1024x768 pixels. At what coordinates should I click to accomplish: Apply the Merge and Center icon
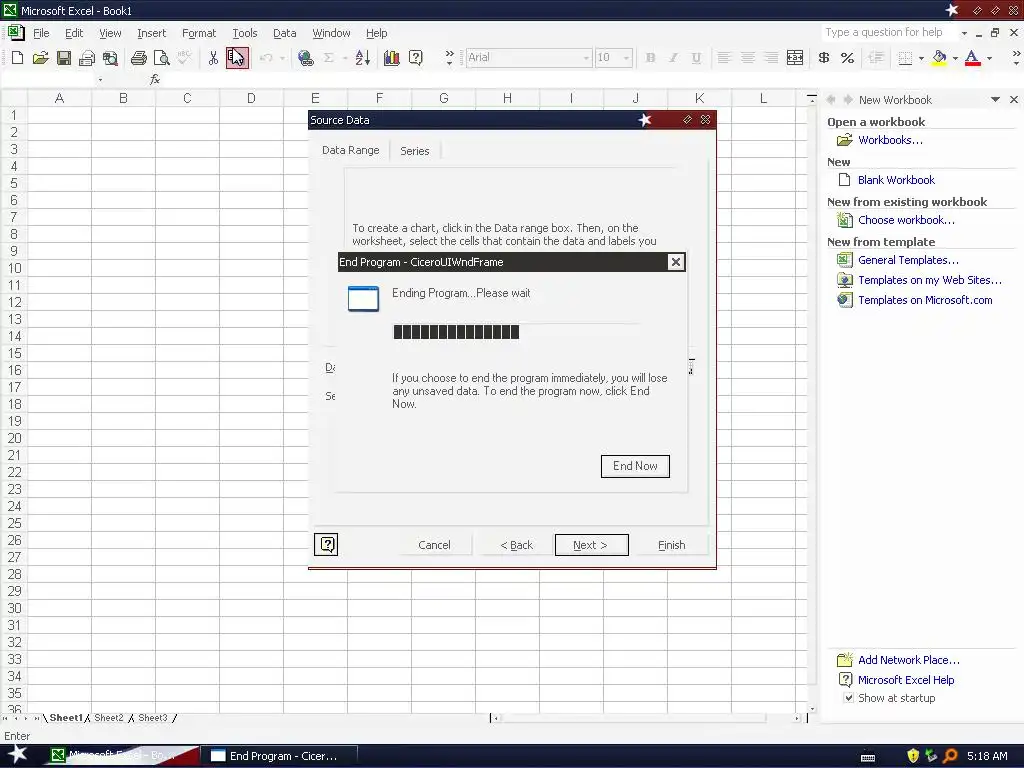[x=795, y=57]
